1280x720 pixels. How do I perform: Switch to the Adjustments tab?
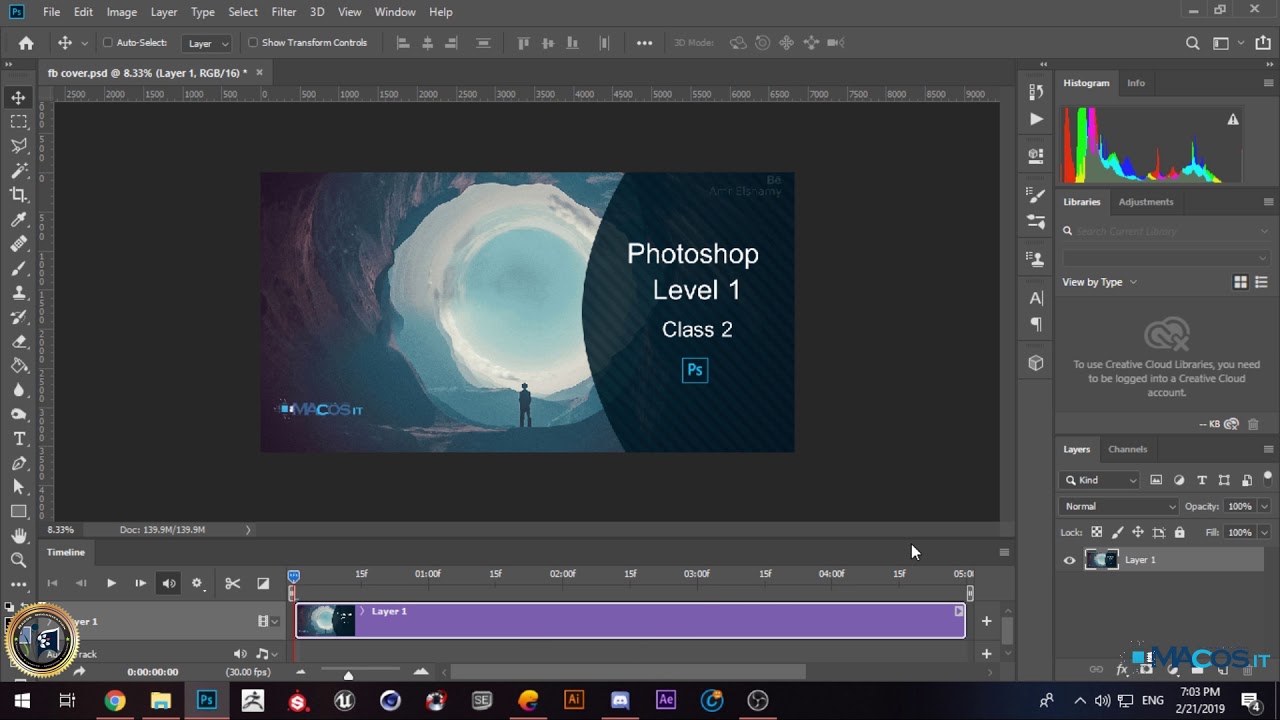1146,202
